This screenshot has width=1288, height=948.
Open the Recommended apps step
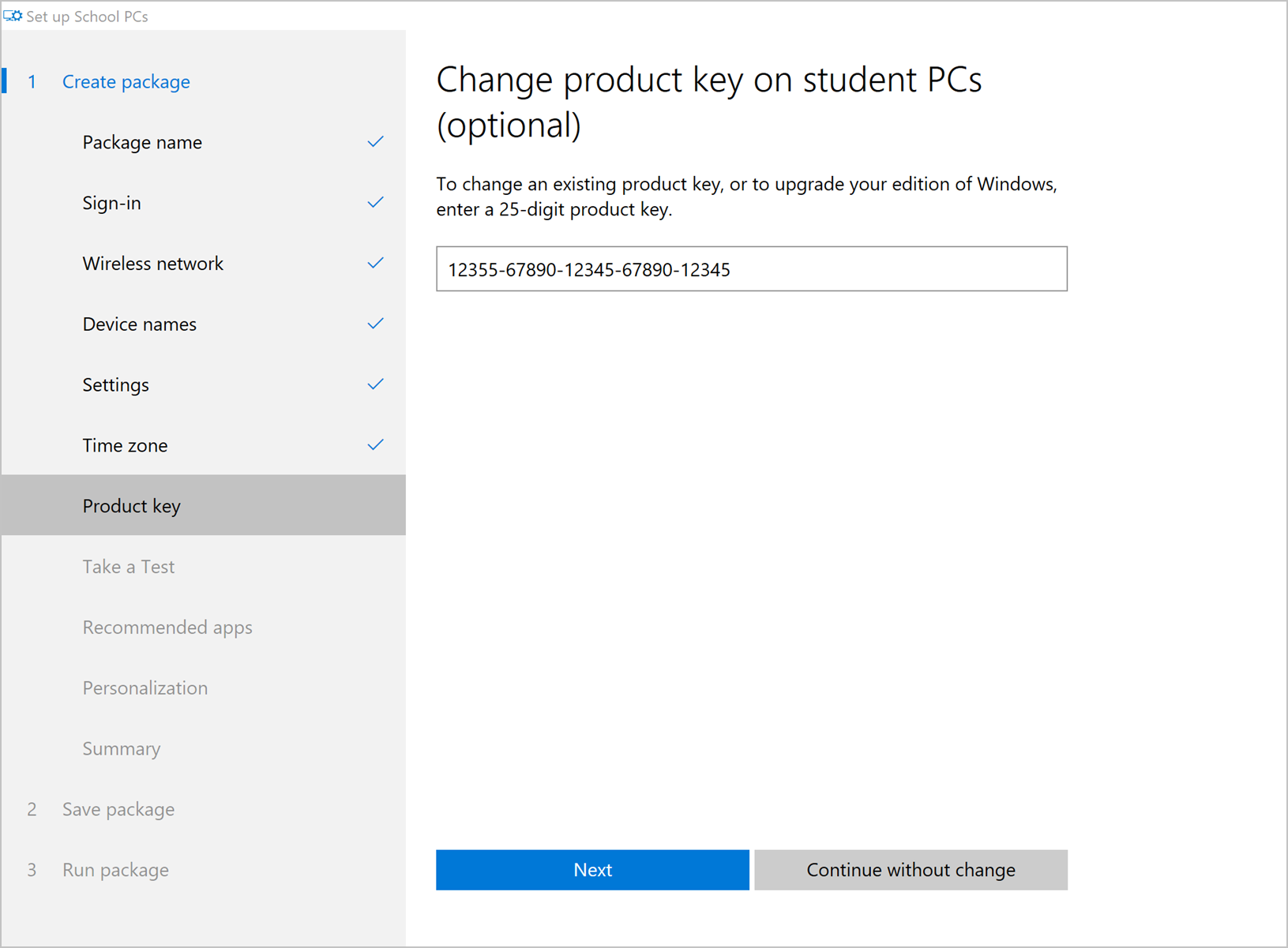click(167, 628)
